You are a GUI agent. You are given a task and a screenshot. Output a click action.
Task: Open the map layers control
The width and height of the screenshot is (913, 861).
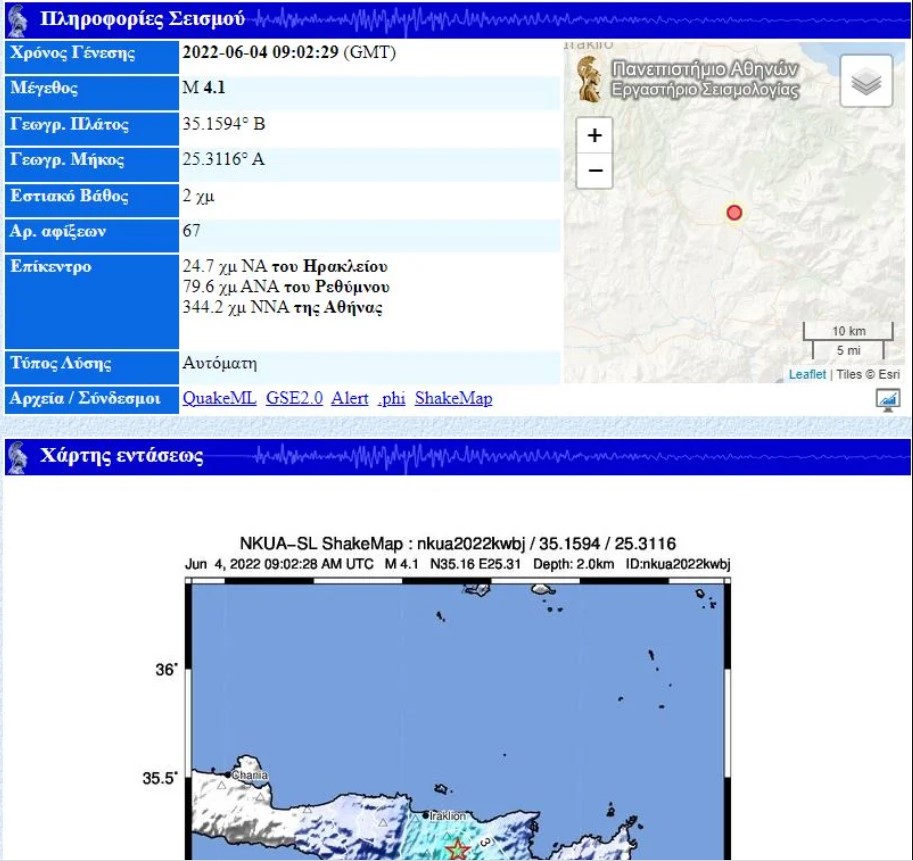pyautogui.click(x=865, y=82)
